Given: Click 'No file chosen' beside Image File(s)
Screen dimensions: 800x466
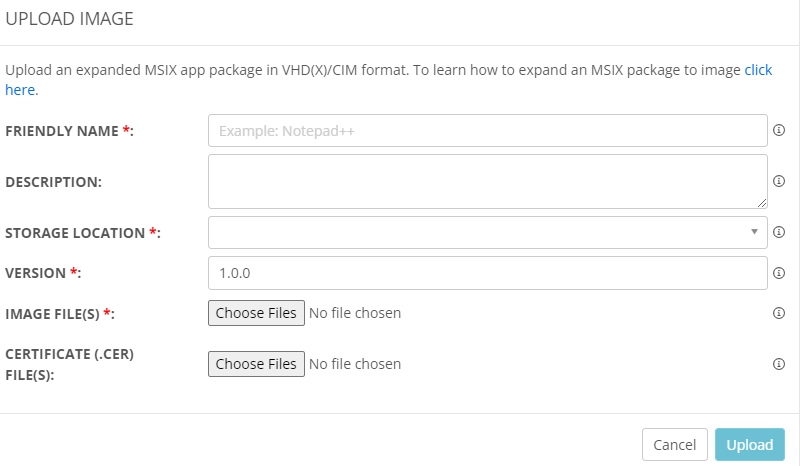Looking at the screenshot, I should pos(355,313).
